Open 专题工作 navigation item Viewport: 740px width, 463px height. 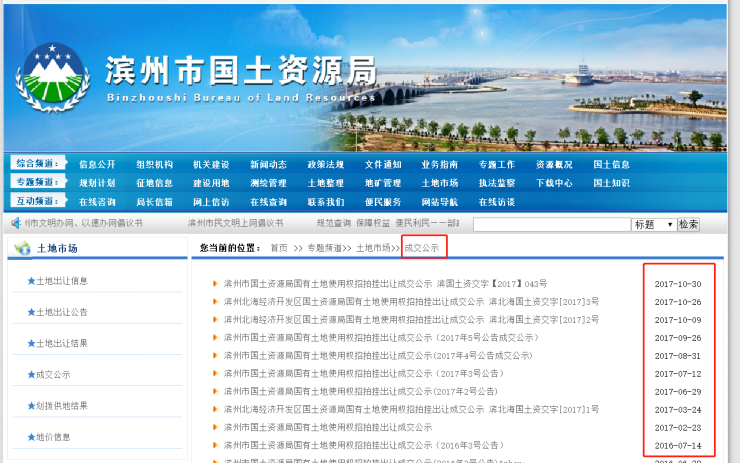pyautogui.click(x=497, y=164)
